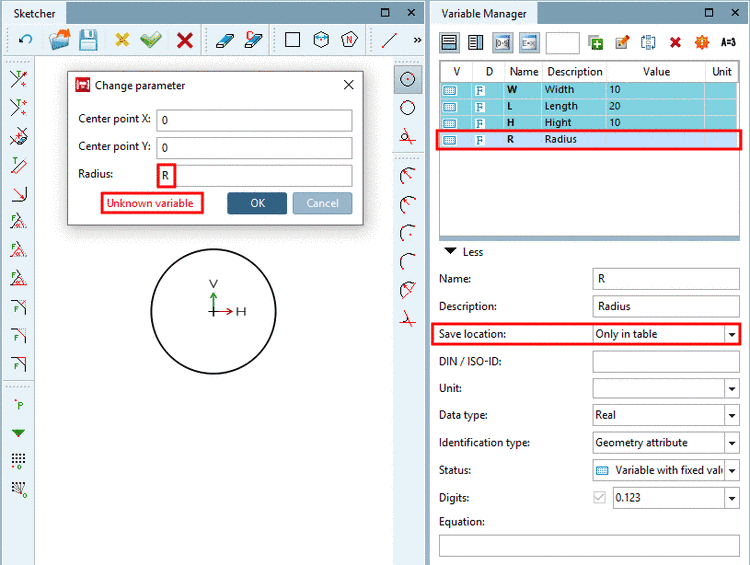Select the eraser tool marked with red C

[254, 40]
